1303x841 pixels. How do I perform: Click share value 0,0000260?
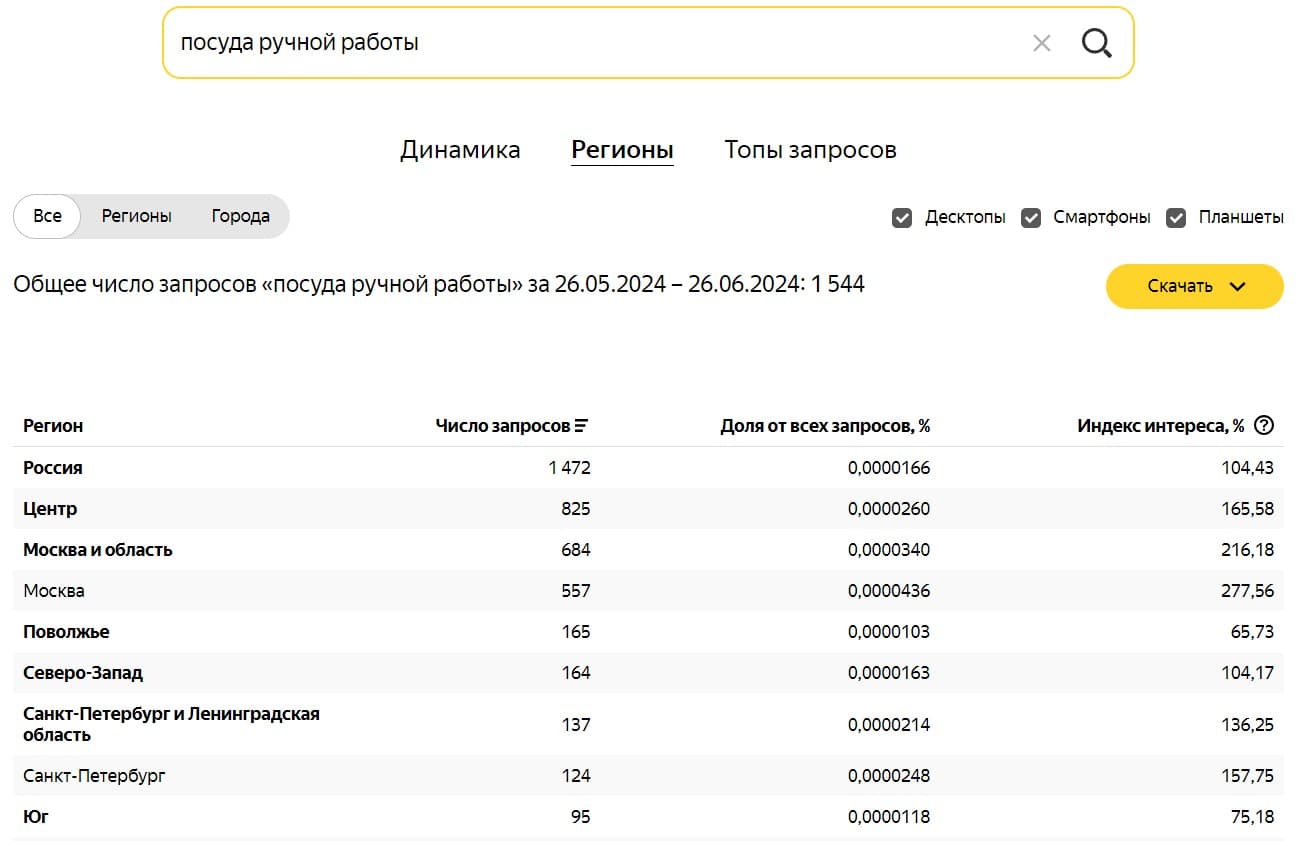pos(889,509)
